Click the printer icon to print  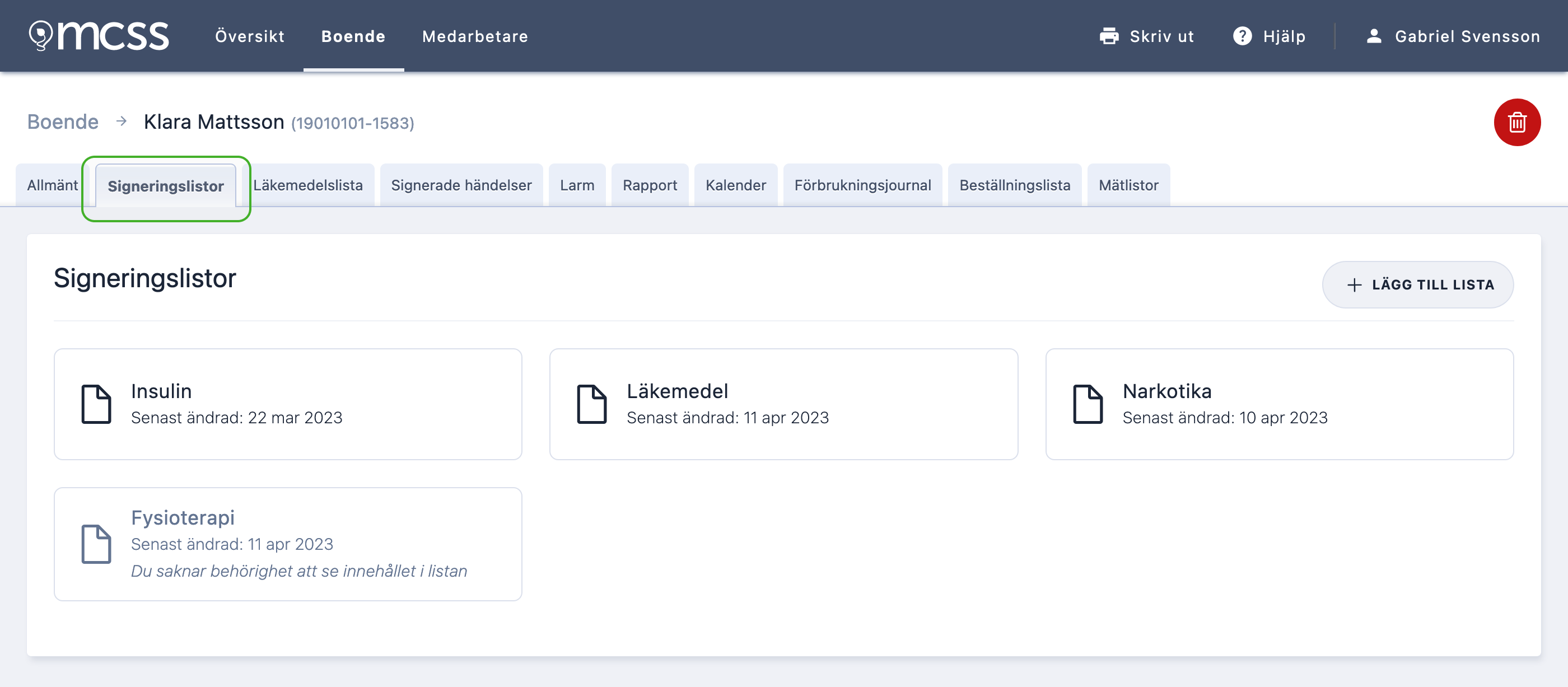point(1109,36)
